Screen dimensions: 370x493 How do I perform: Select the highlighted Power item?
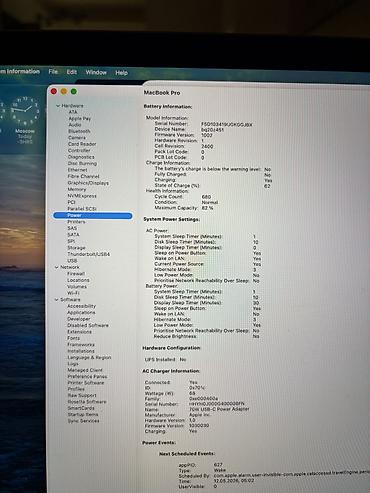click(x=93, y=216)
